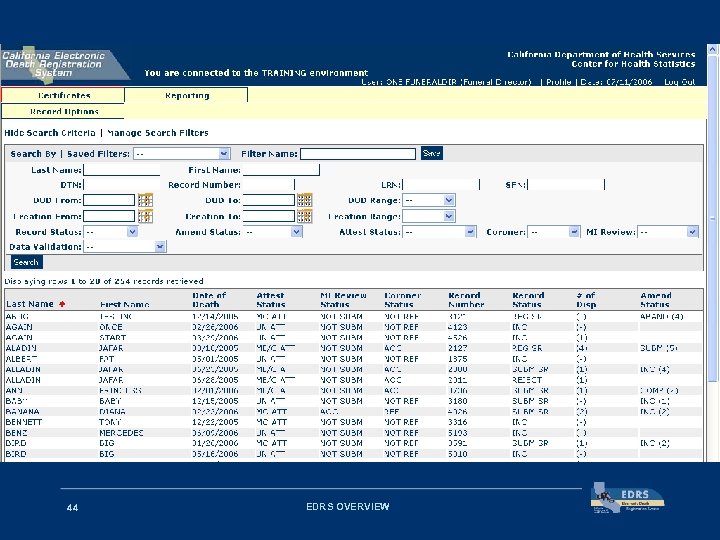Click into the SFN field
This screenshot has width=720, height=540.
coord(566,185)
